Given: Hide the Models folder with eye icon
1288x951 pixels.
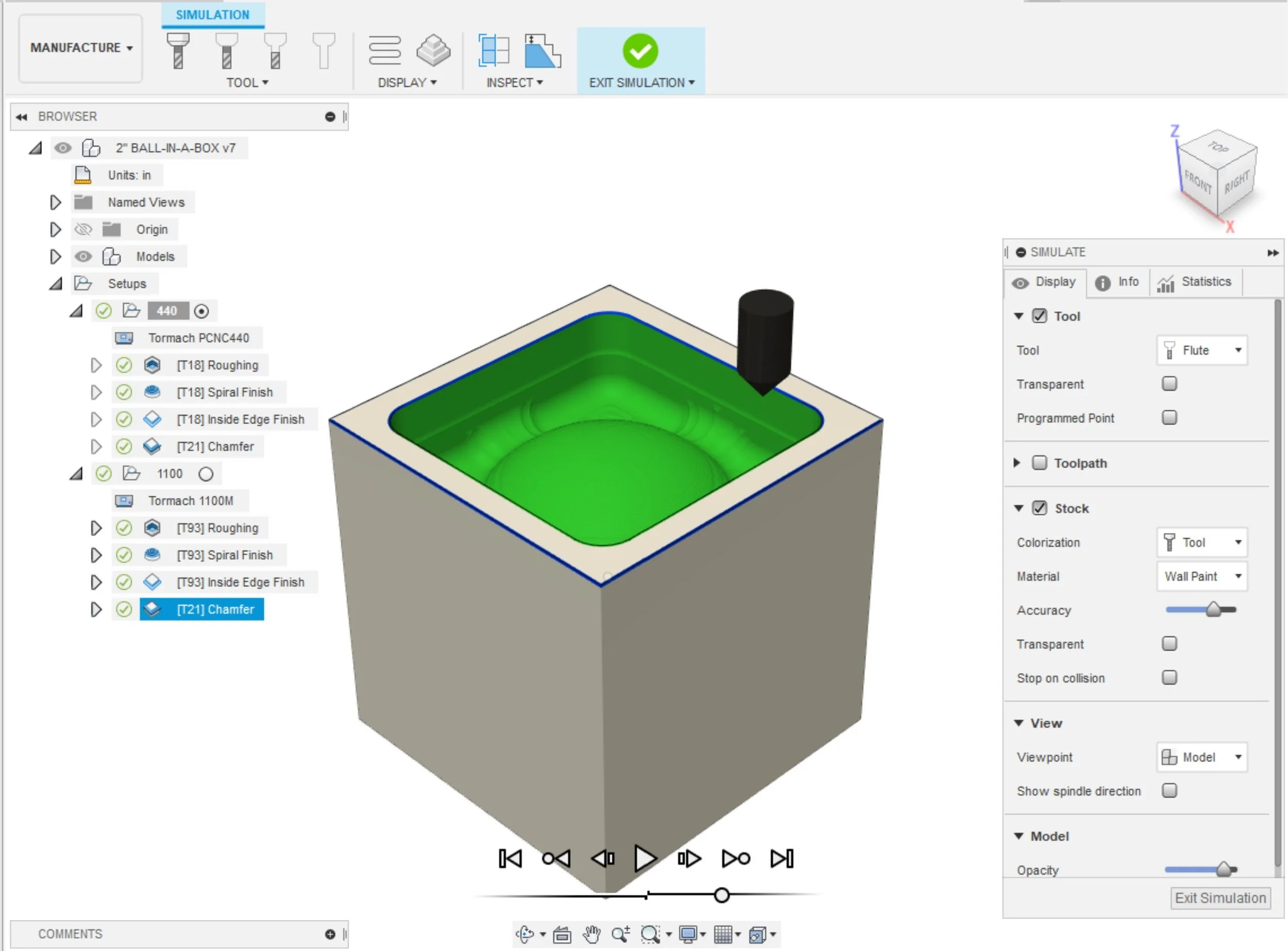Looking at the screenshot, I should pos(83,256).
